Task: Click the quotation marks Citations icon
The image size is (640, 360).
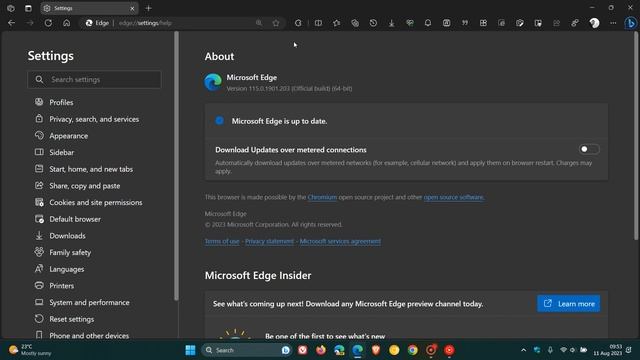Action: tap(465, 23)
